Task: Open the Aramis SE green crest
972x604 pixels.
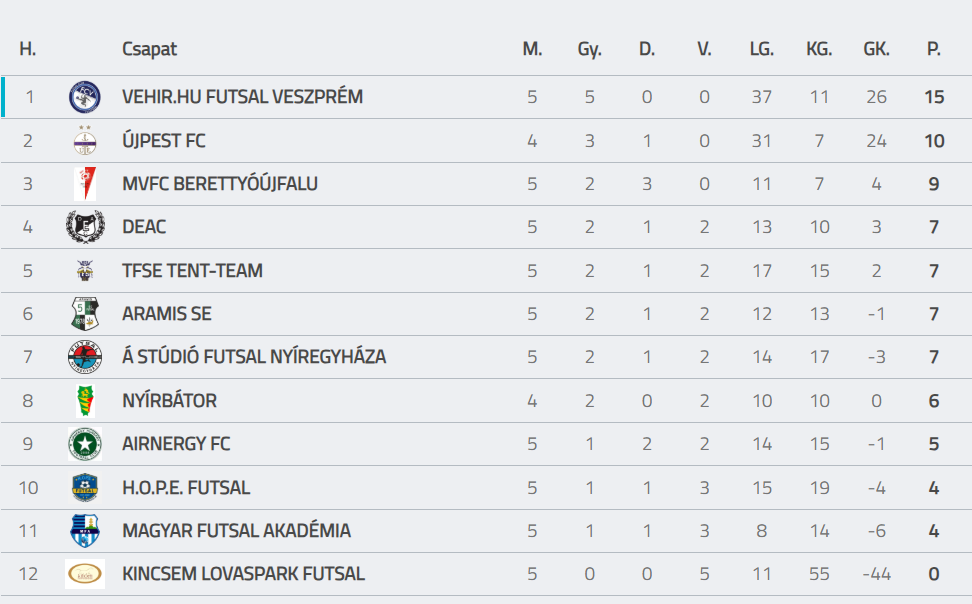Action: click(85, 314)
